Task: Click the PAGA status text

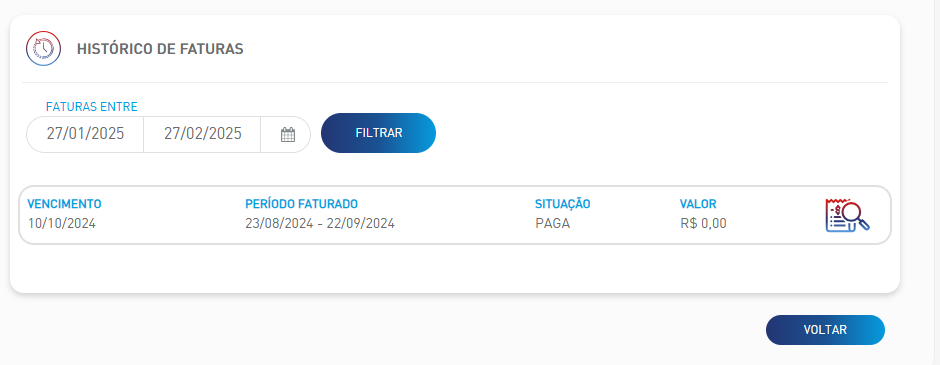Action: 552,224
